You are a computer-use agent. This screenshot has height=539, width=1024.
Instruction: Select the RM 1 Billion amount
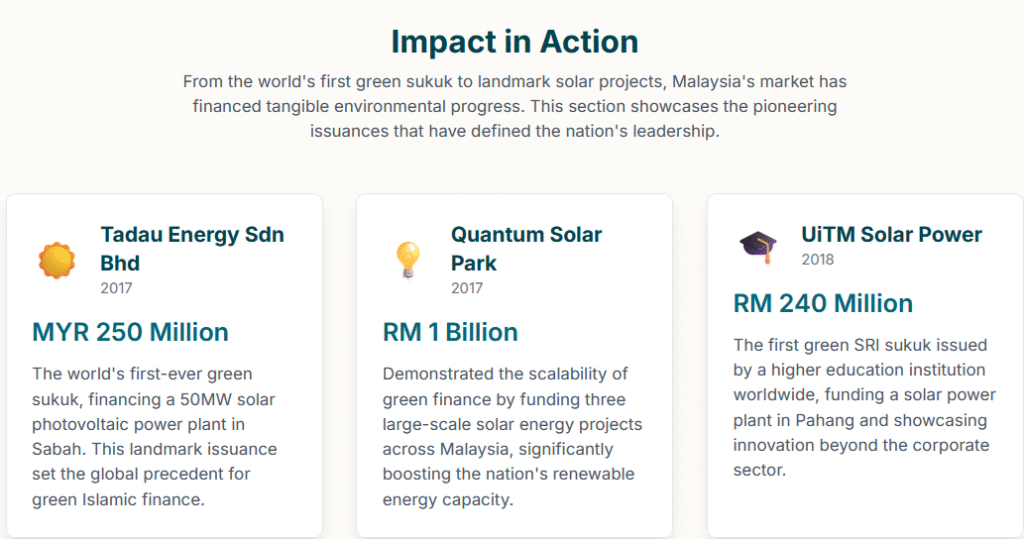click(450, 332)
